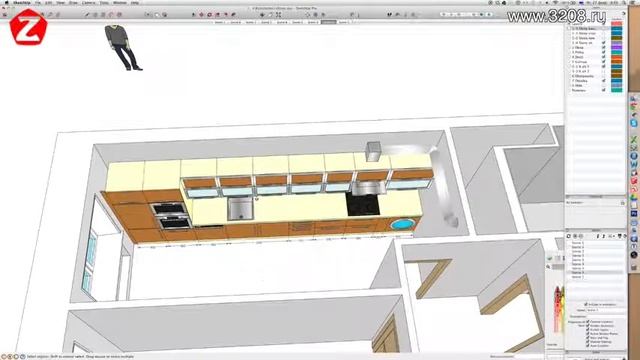The image size is (640, 360).
Task: Activate the Orbit camera tool
Action: (262, 15)
